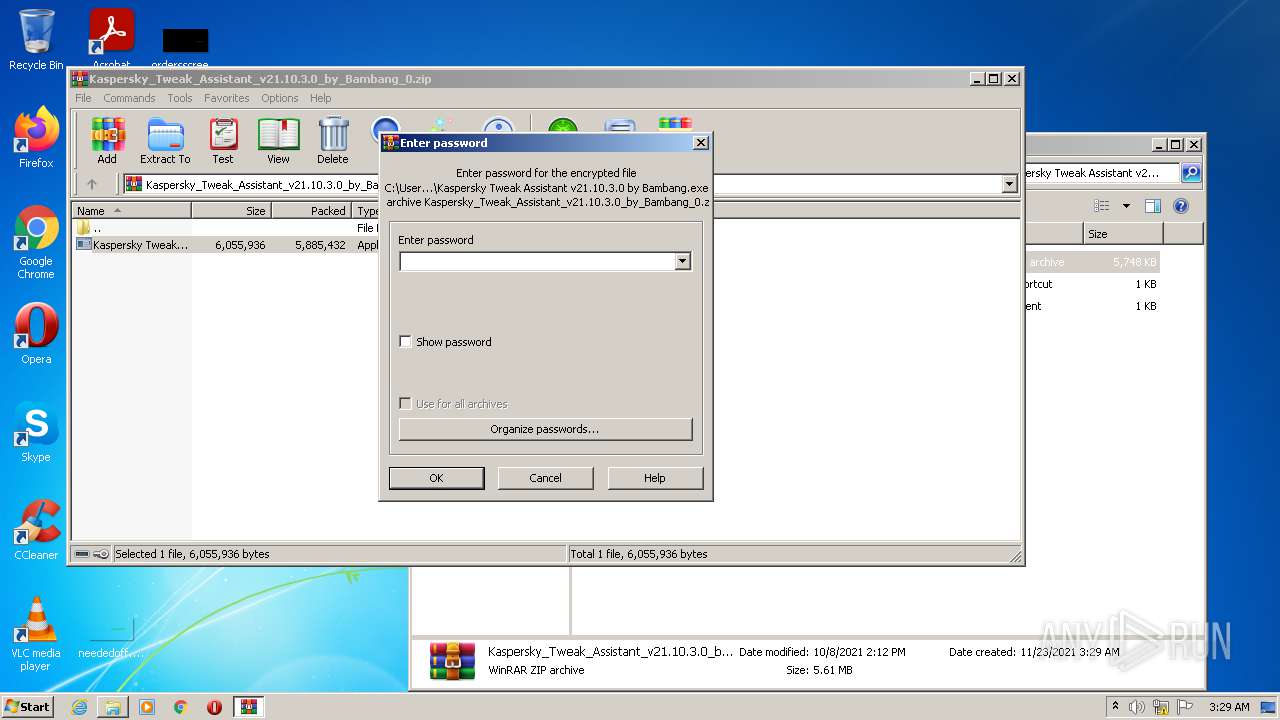This screenshot has height=720, width=1280.
Task: Click WinRAR ZIP archive icon in details pane
Action: click(452, 661)
